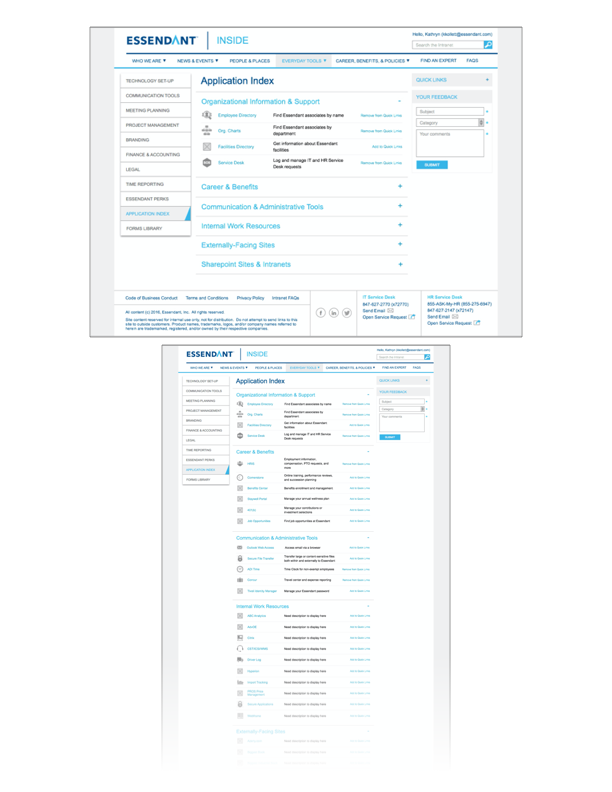Collapse Communication & Administrative Tools in lower page

(x=368, y=537)
